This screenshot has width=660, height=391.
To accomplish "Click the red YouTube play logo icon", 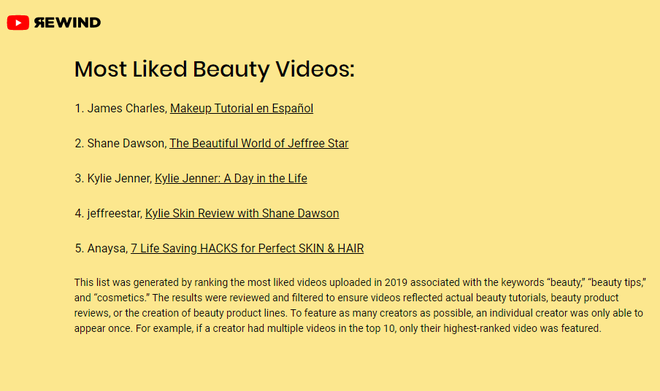I will pyautogui.click(x=18, y=23).
